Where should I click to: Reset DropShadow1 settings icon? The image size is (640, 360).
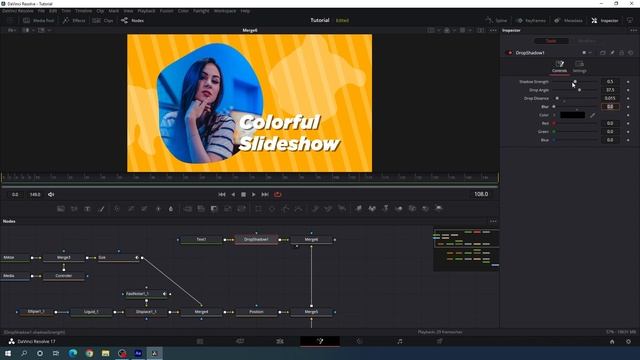coord(631,53)
